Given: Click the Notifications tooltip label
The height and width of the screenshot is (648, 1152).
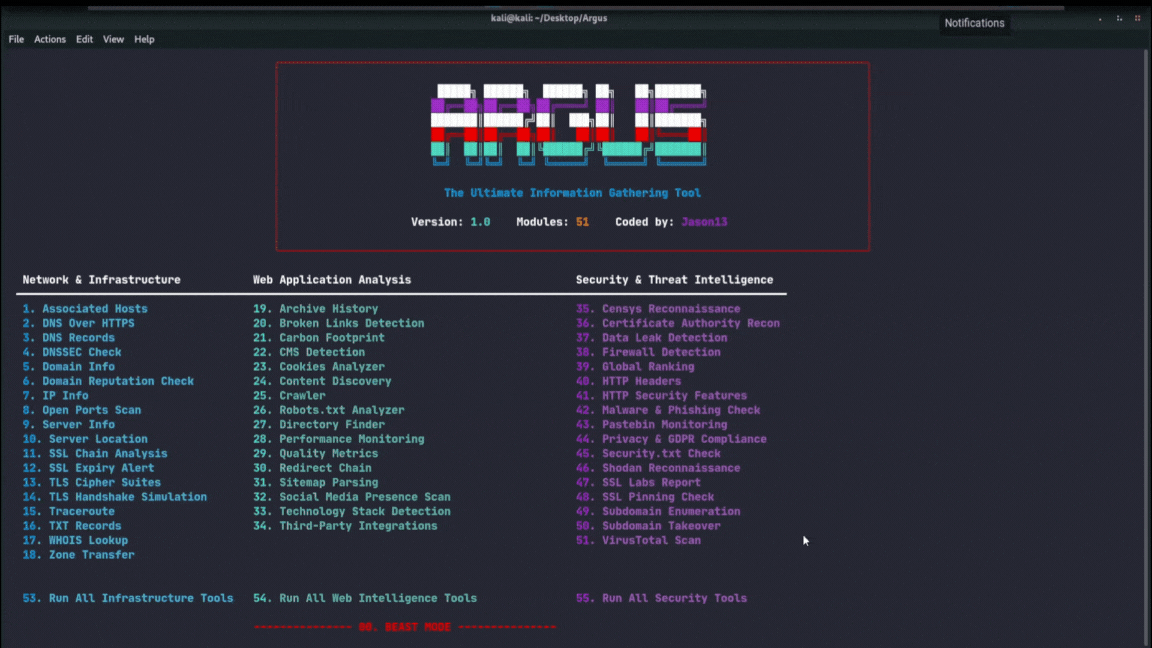Looking at the screenshot, I should pyautogui.click(x=974, y=23).
